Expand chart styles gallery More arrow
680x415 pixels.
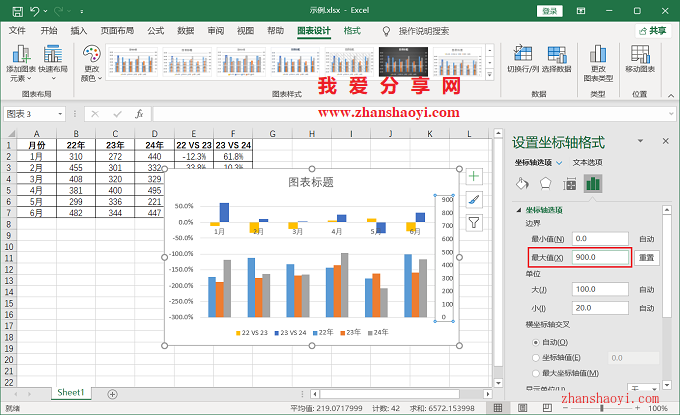point(490,75)
